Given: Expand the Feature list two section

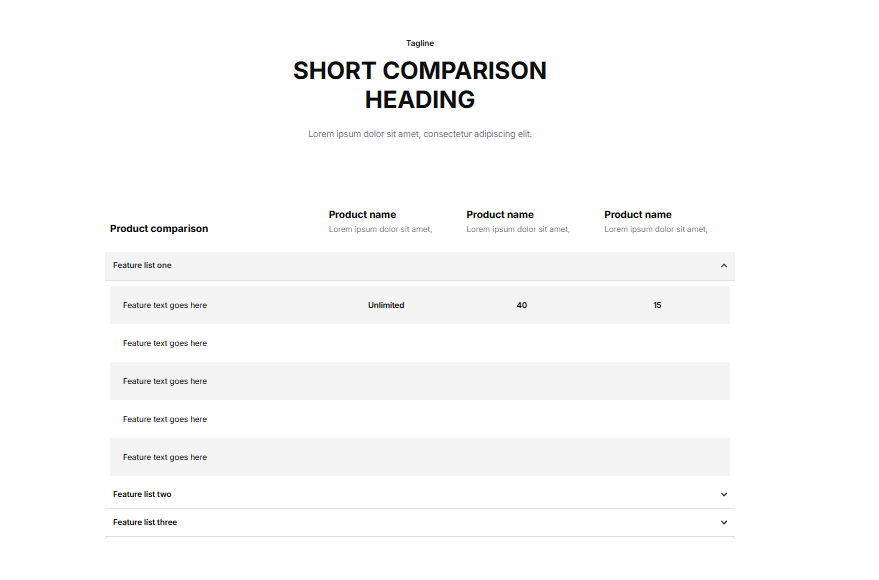Looking at the screenshot, I should (419, 493).
